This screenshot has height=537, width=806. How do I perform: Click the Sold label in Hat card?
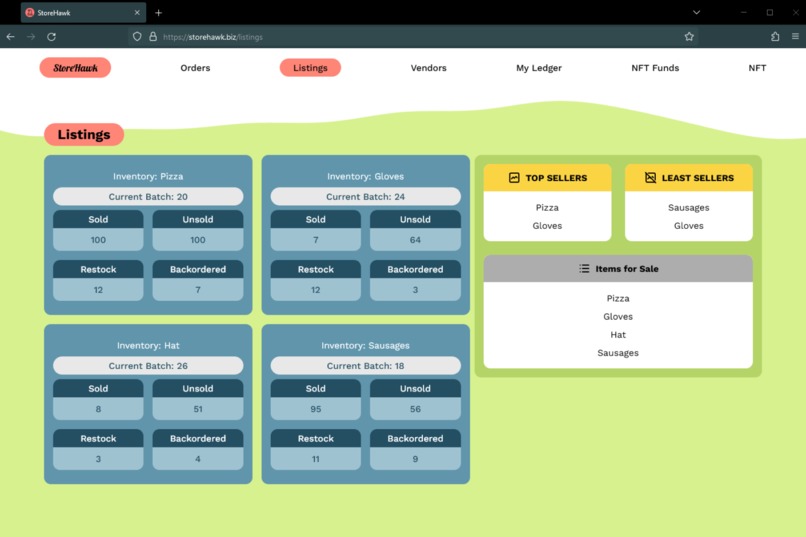[98, 388]
